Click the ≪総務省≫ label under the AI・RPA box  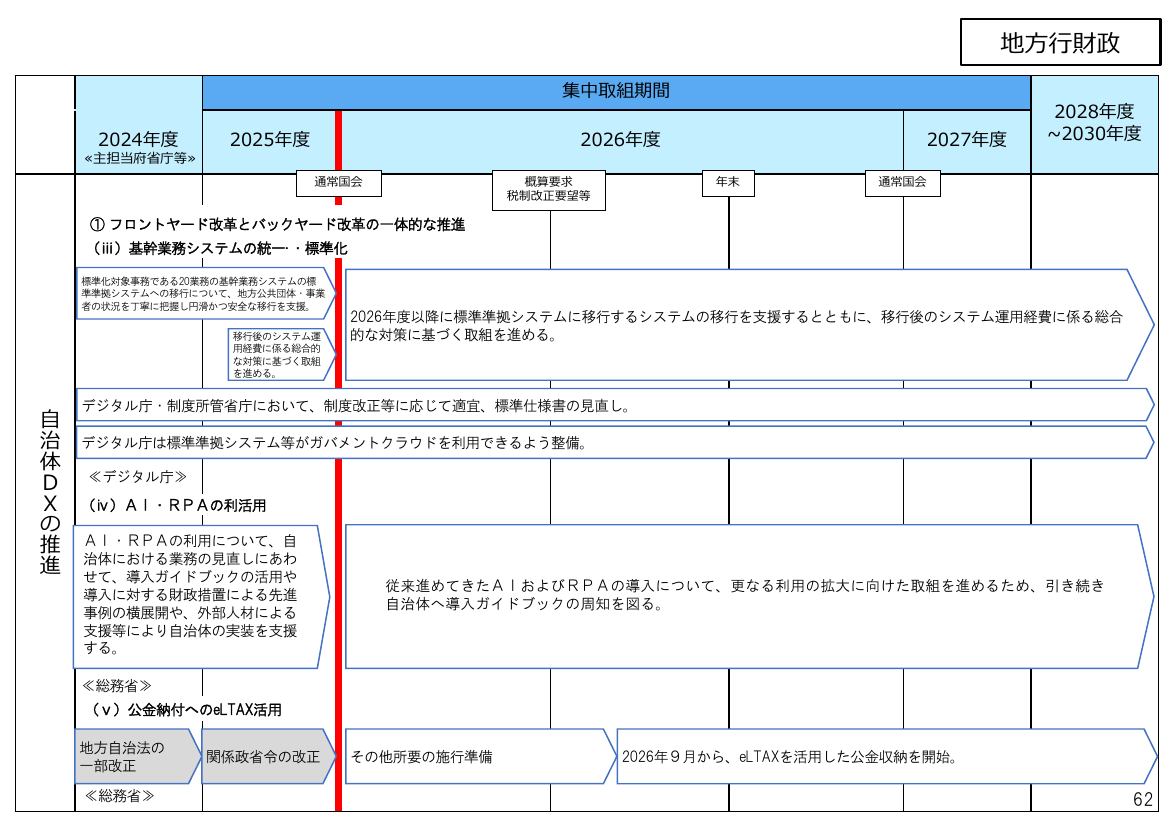pos(117,685)
